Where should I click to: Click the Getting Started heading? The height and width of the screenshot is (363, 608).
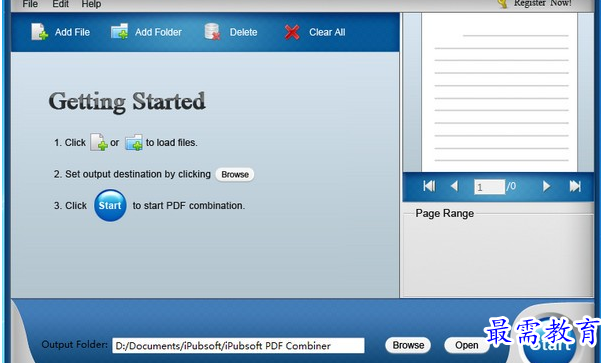pos(127,102)
